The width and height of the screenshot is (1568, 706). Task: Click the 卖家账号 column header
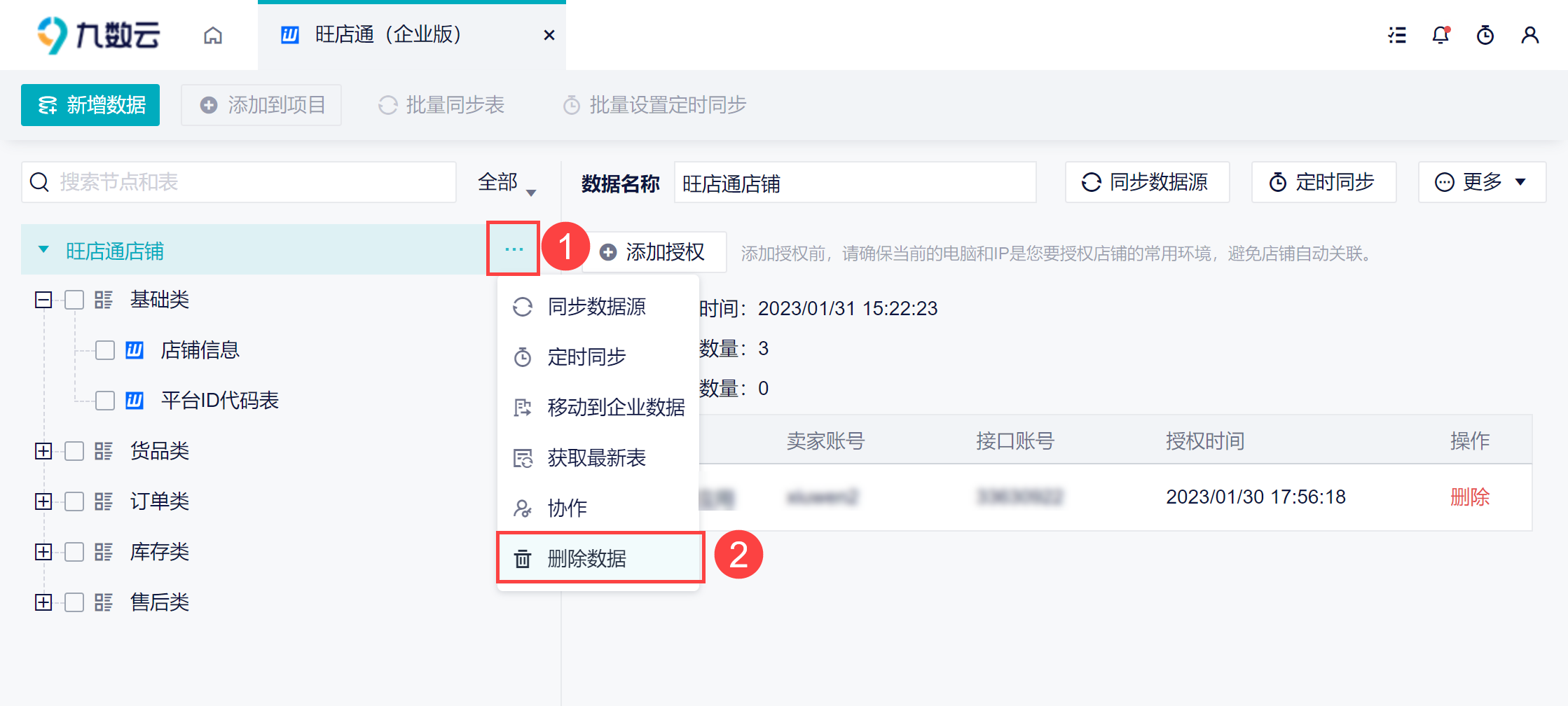click(826, 441)
